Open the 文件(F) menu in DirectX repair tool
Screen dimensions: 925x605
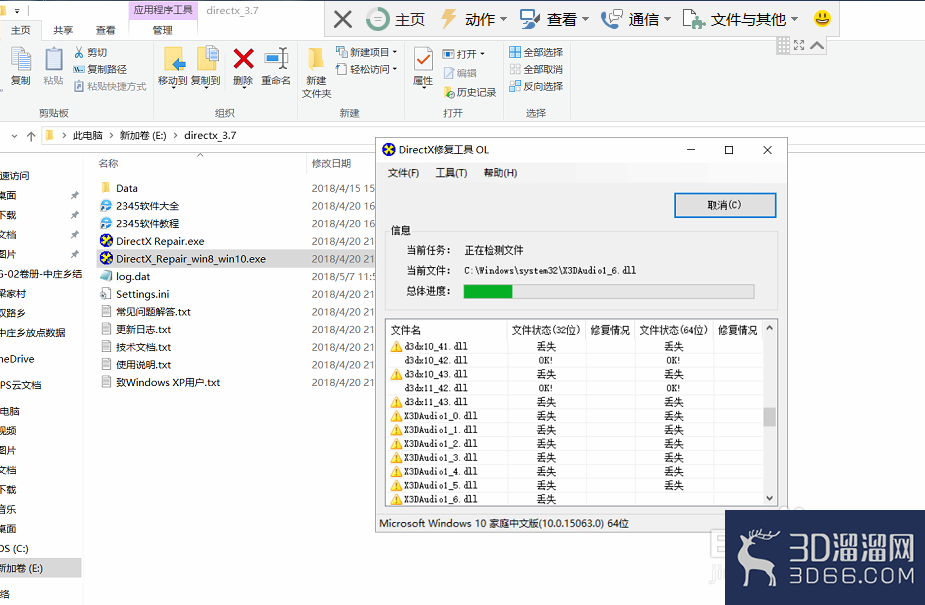[403, 172]
